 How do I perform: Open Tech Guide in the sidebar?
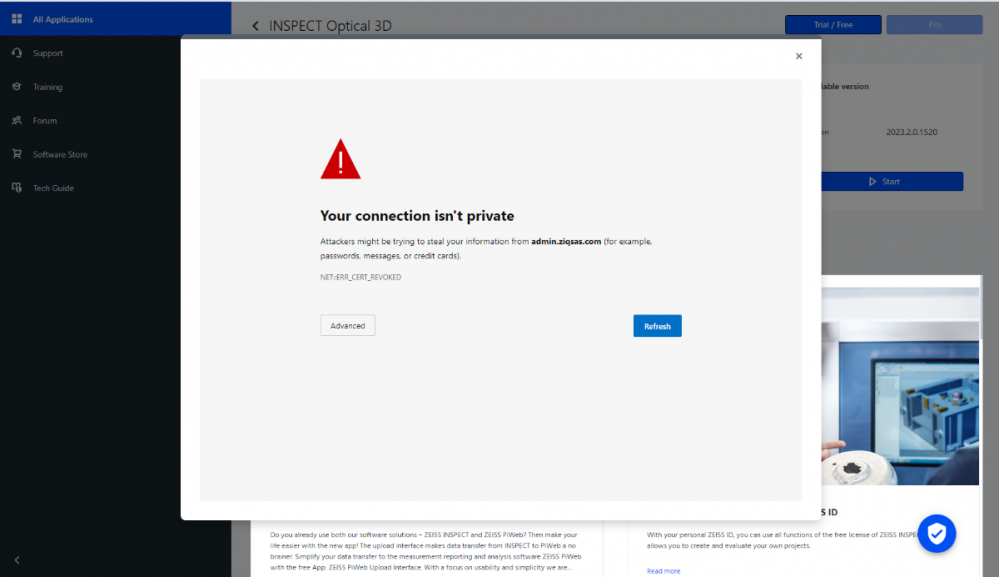(54, 188)
